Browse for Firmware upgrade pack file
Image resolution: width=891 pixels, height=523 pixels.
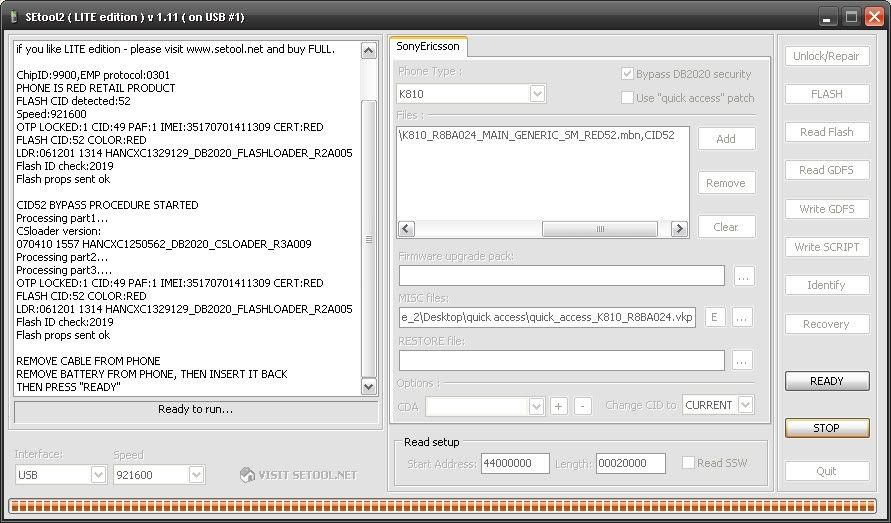(x=744, y=276)
